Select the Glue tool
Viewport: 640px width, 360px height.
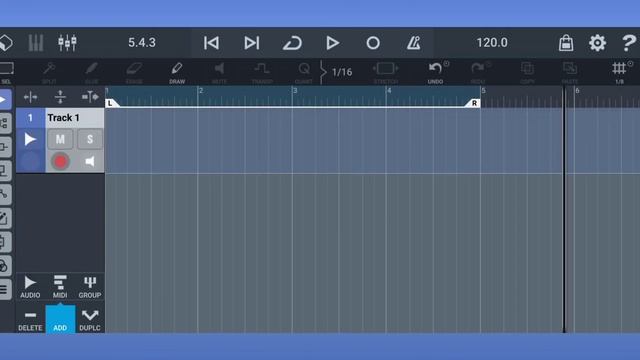pyautogui.click(x=92, y=72)
